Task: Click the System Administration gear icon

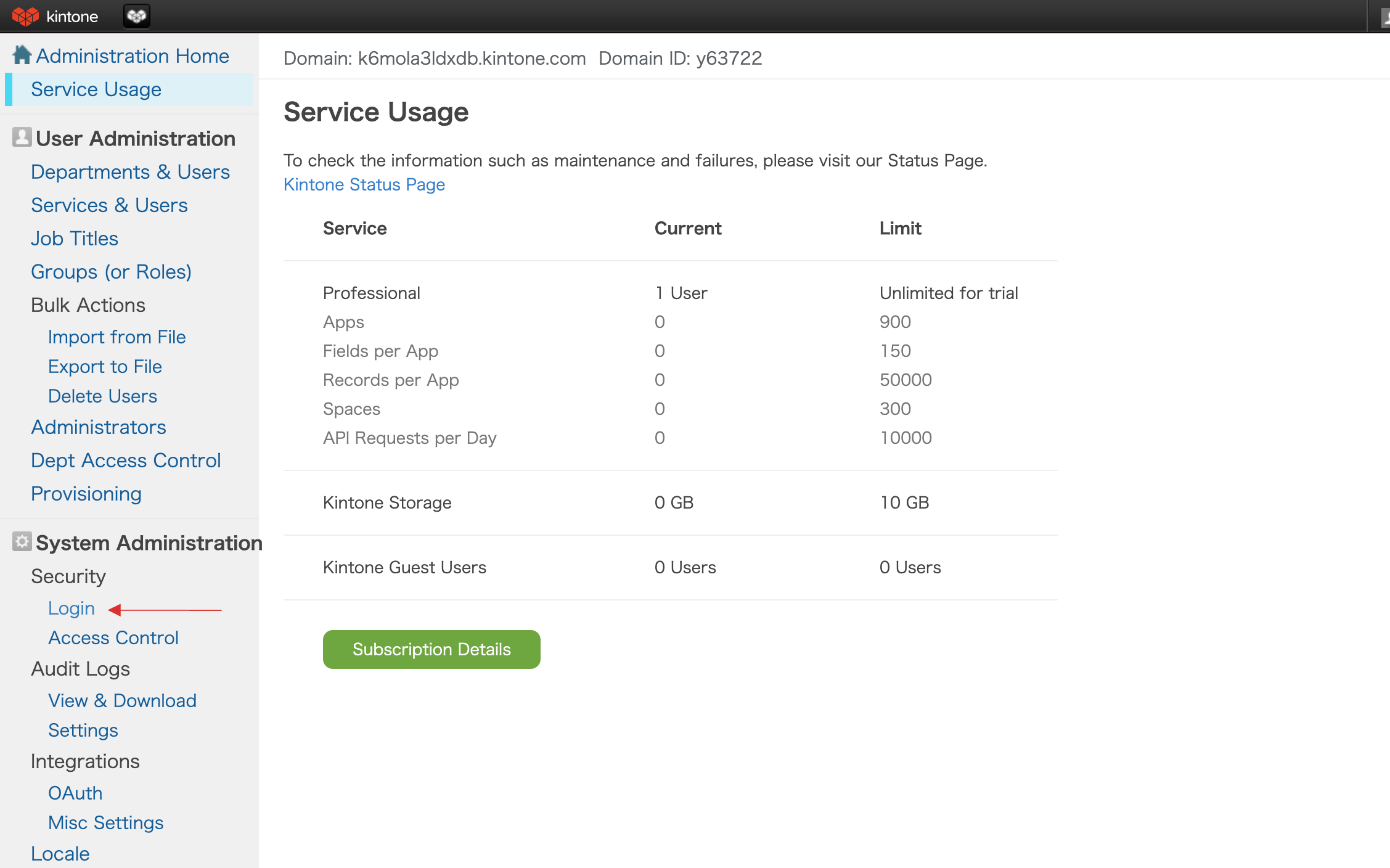Action: pyautogui.click(x=22, y=541)
